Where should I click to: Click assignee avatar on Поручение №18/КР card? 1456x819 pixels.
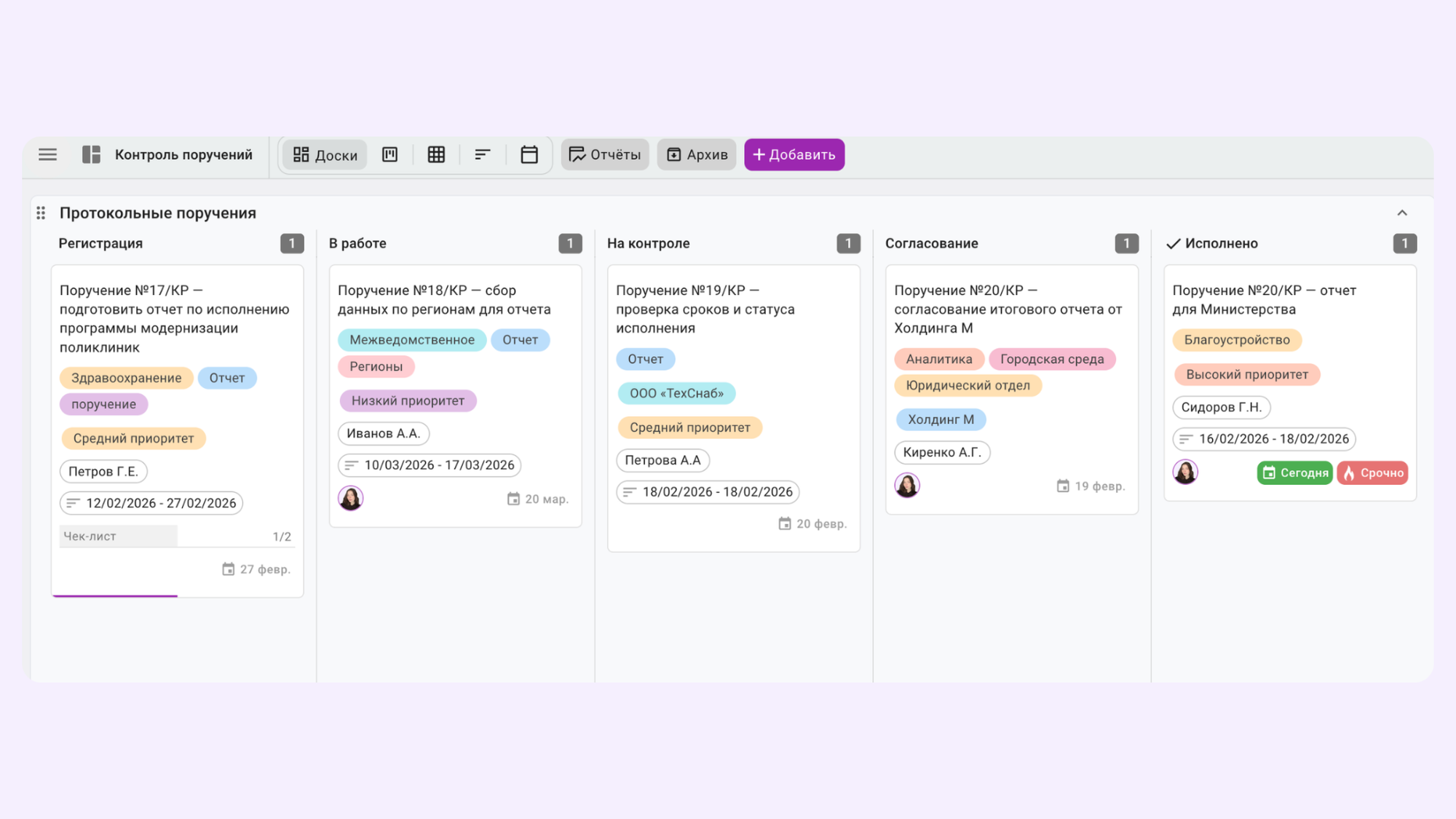(351, 499)
